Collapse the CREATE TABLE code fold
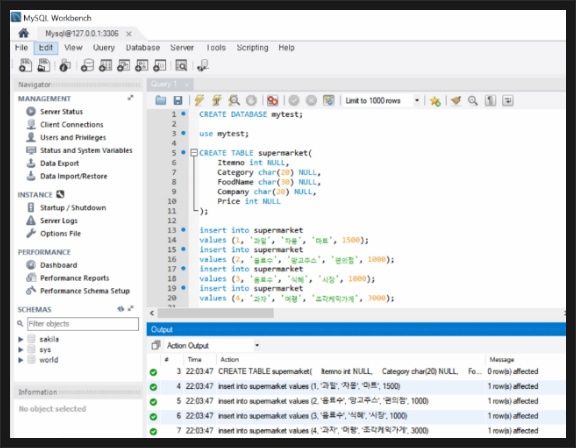 pos(194,153)
